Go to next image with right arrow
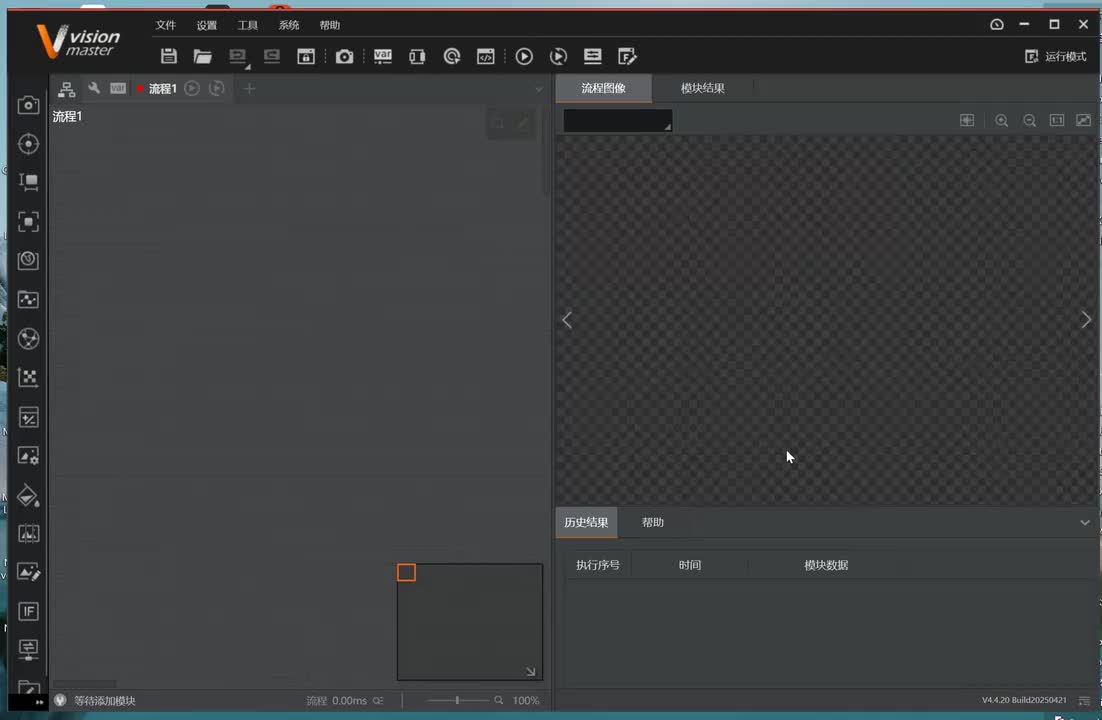 [x=1086, y=320]
